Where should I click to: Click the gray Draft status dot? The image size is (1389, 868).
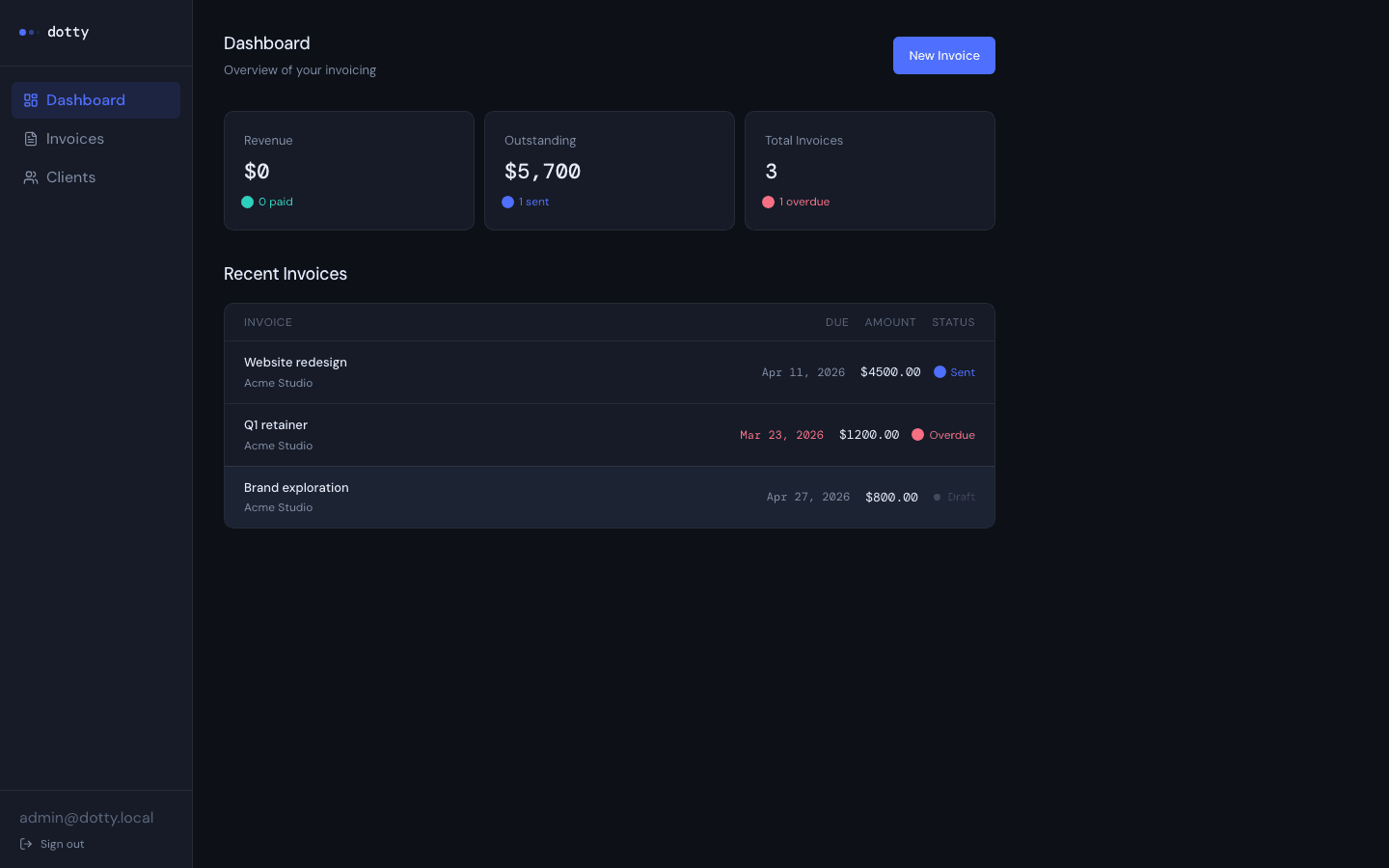(x=937, y=497)
